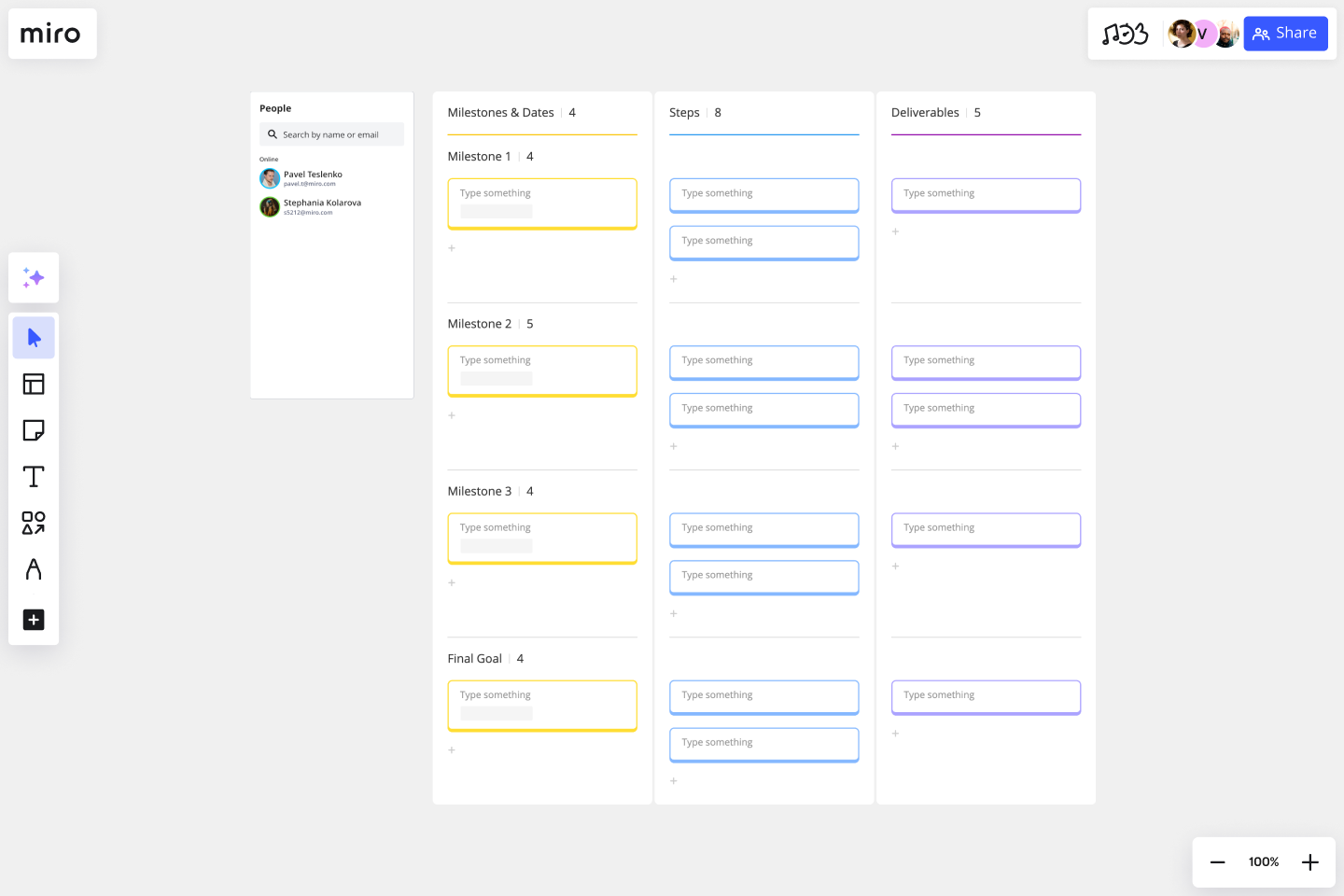This screenshot has height=896, width=1344.
Task: Add an item under Milestone 2
Action: [452, 415]
